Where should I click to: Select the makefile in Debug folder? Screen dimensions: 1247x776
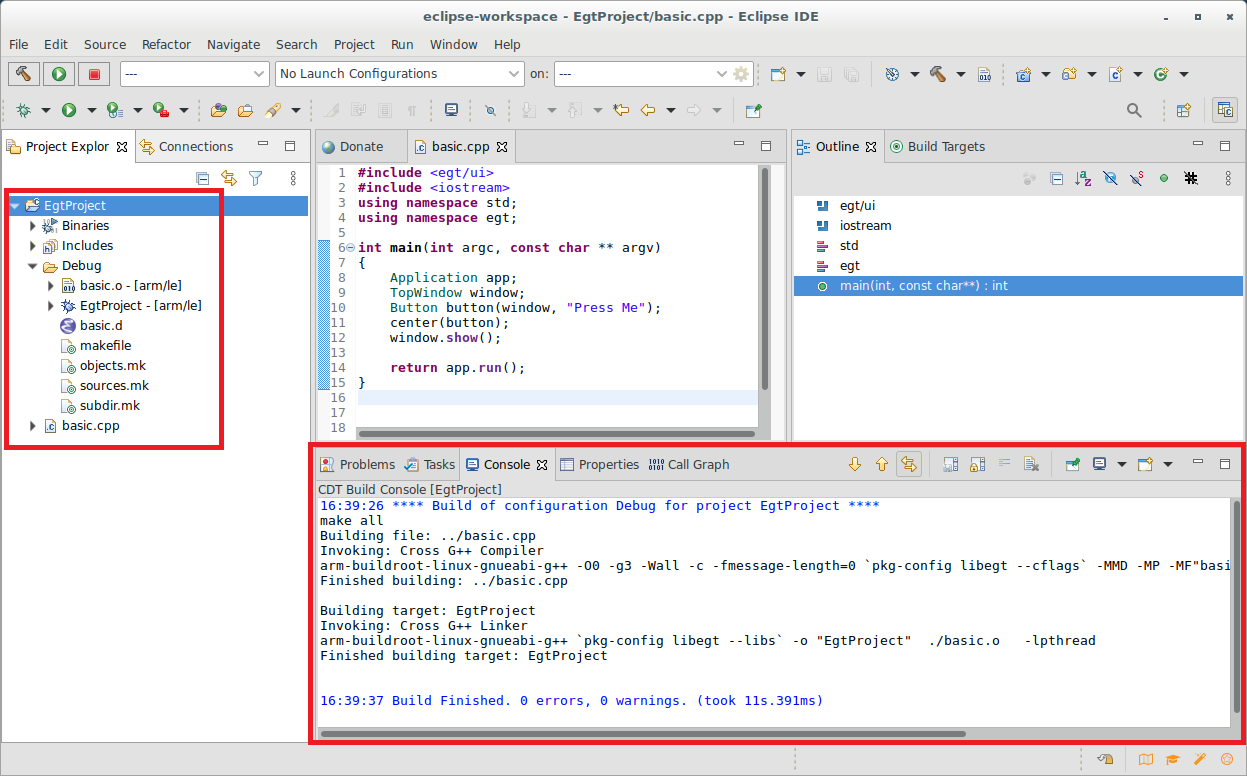click(105, 346)
